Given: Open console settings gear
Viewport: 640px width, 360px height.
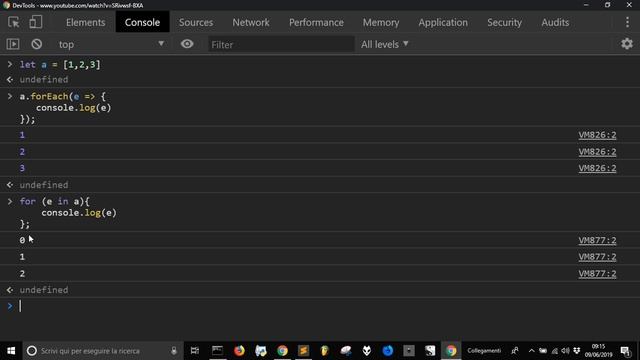Looking at the screenshot, I should [x=627, y=44].
